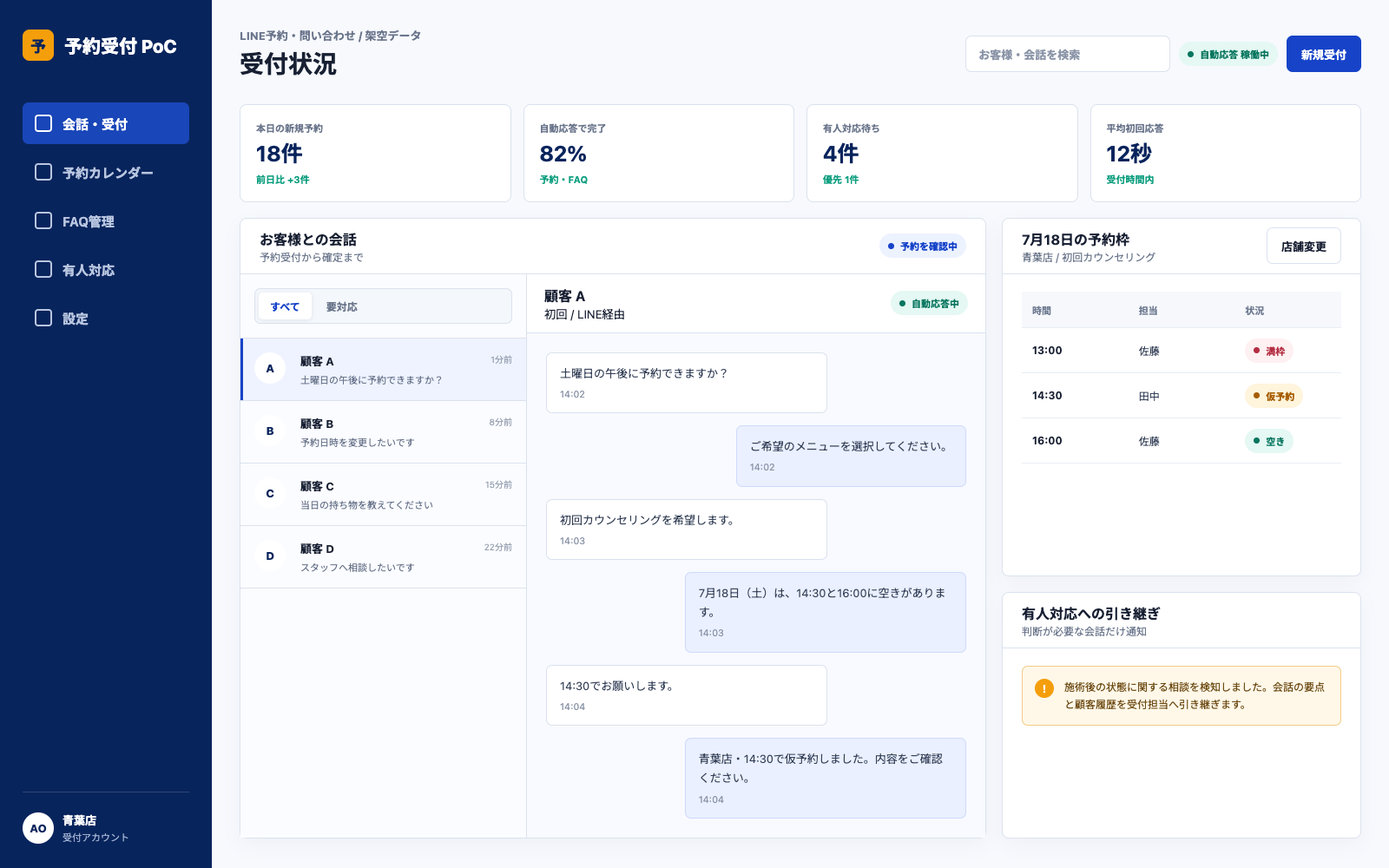
Task: Click the 設定 sidebar square icon
Action: point(43,318)
